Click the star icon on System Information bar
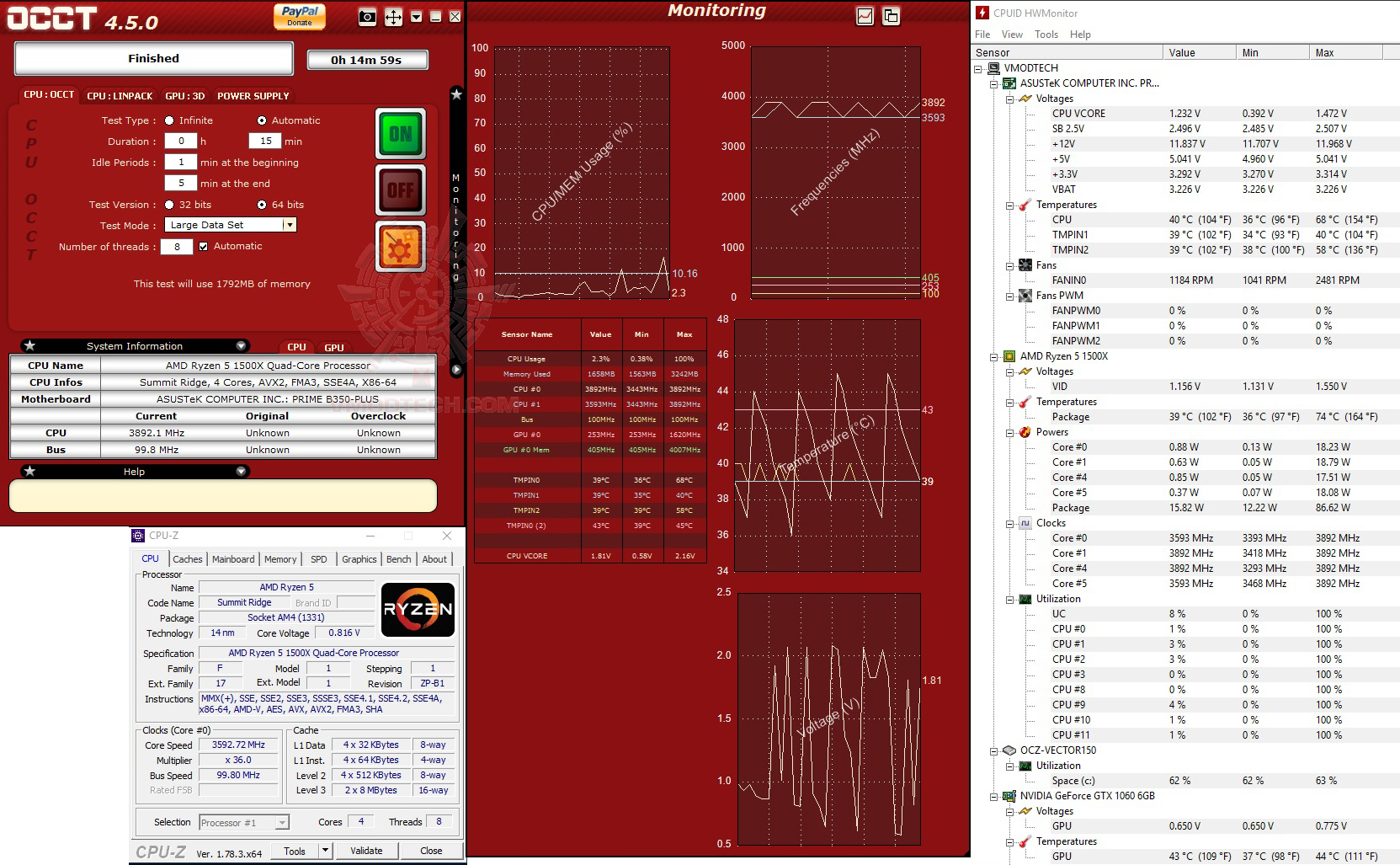 tap(29, 345)
